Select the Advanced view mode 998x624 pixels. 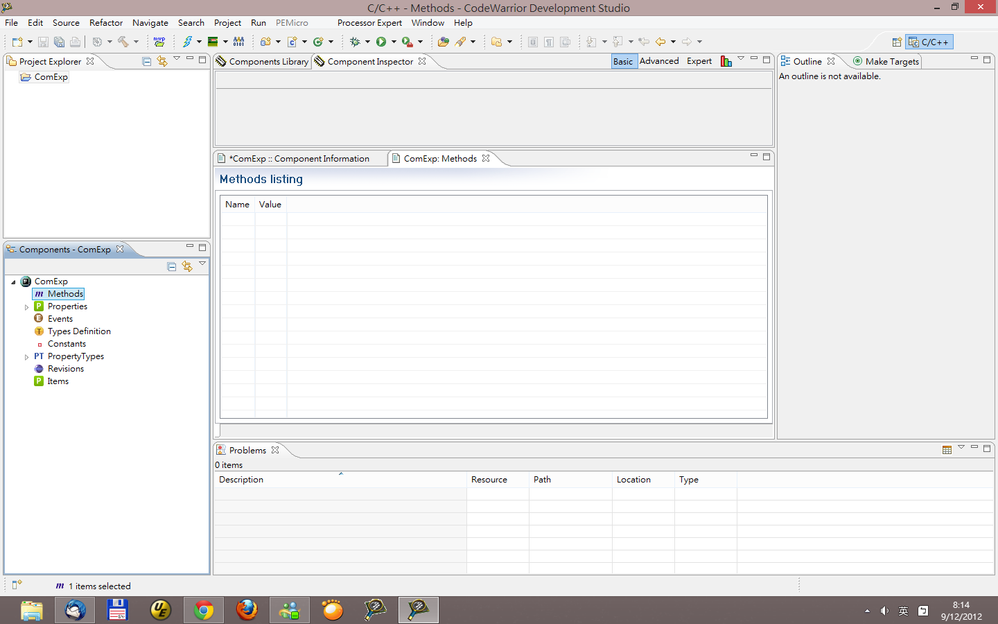pos(659,61)
